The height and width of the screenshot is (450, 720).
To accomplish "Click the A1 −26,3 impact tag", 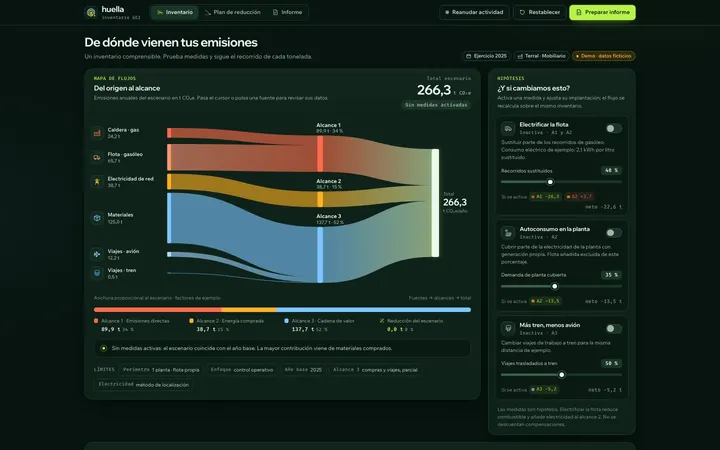I will point(545,197).
